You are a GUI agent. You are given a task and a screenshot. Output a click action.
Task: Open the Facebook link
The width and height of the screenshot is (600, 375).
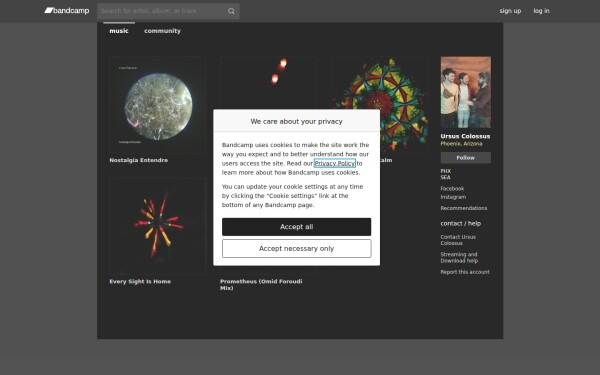[x=452, y=189]
